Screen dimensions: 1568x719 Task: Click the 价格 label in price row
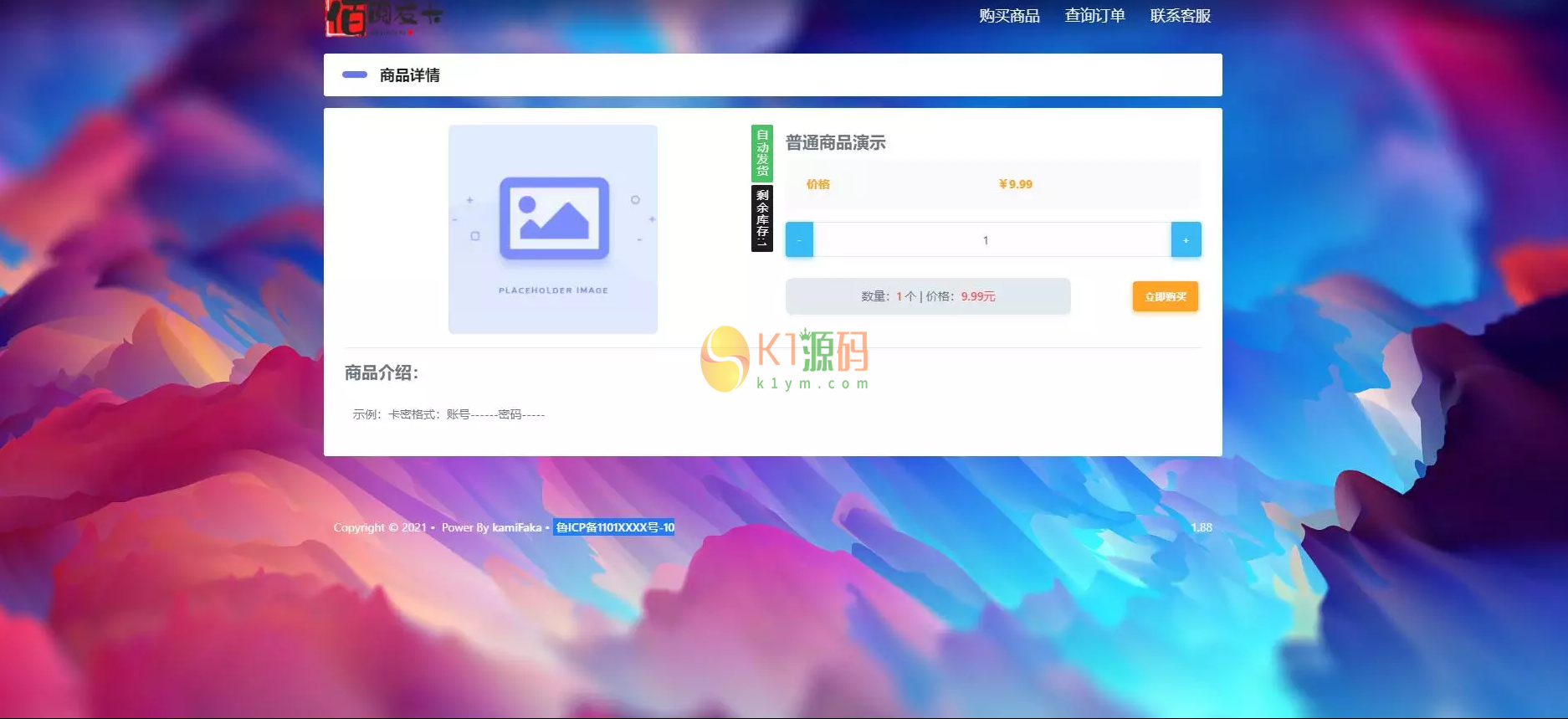coord(818,184)
